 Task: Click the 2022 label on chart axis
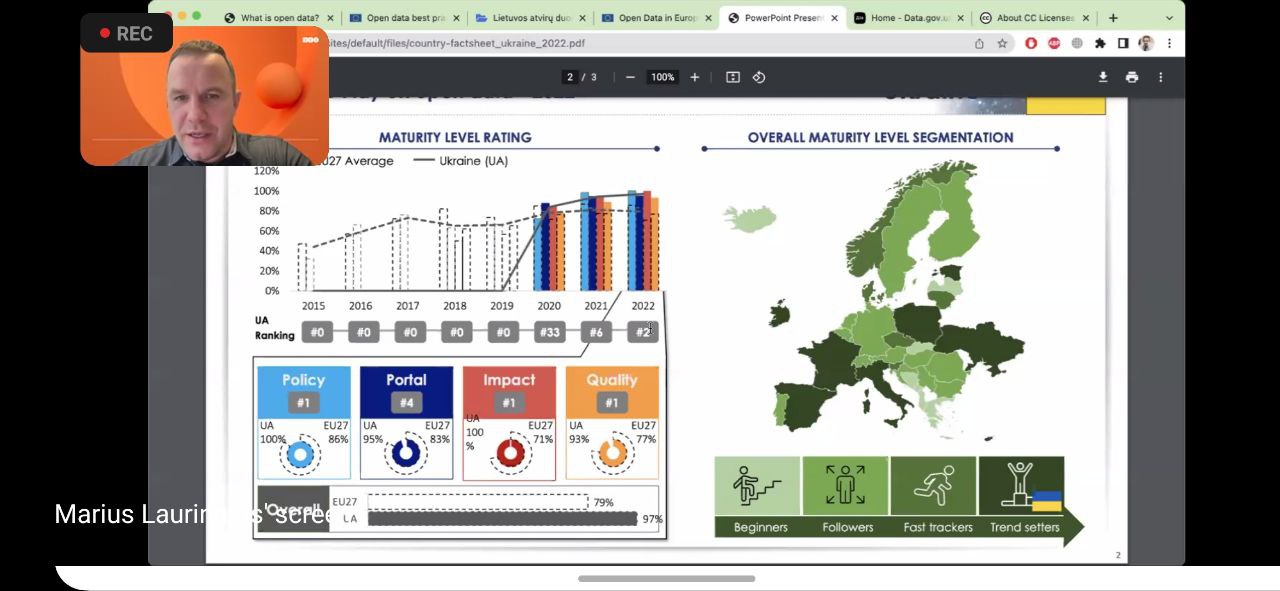(643, 306)
